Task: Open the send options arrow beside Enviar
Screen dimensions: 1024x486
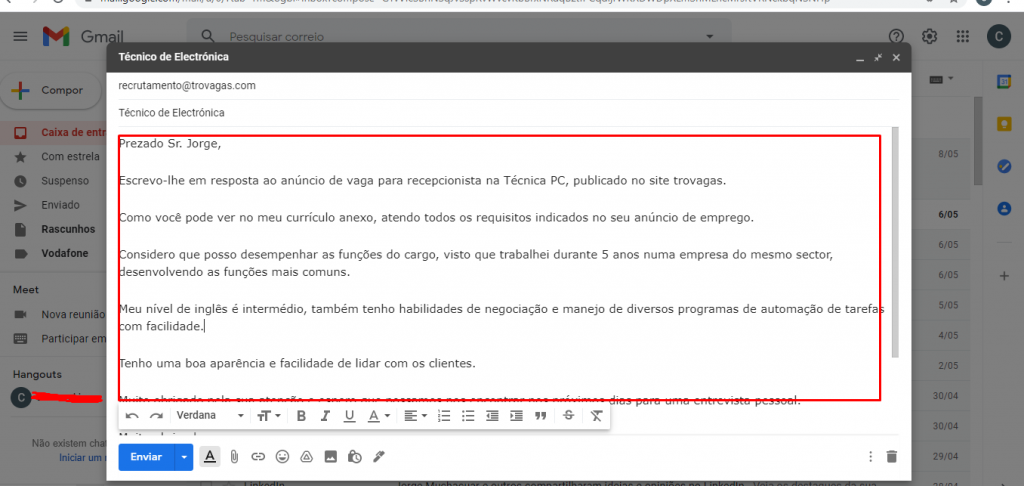Action: 184,457
